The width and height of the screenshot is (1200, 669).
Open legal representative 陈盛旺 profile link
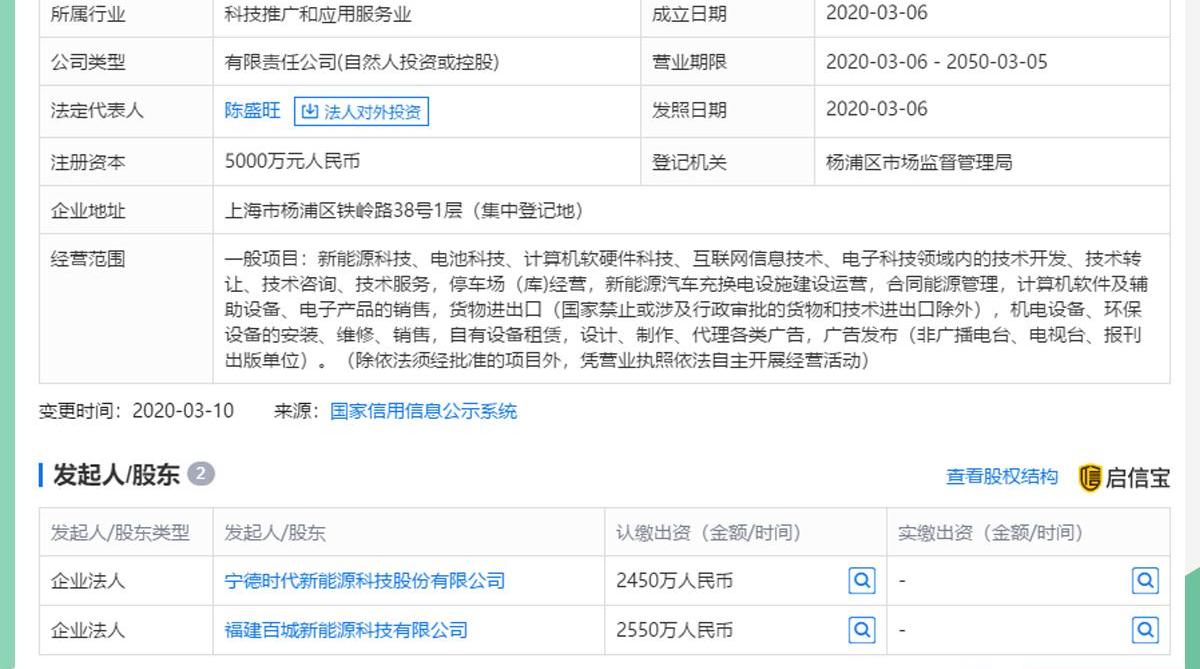pyautogui.click(x=253, y=111)
